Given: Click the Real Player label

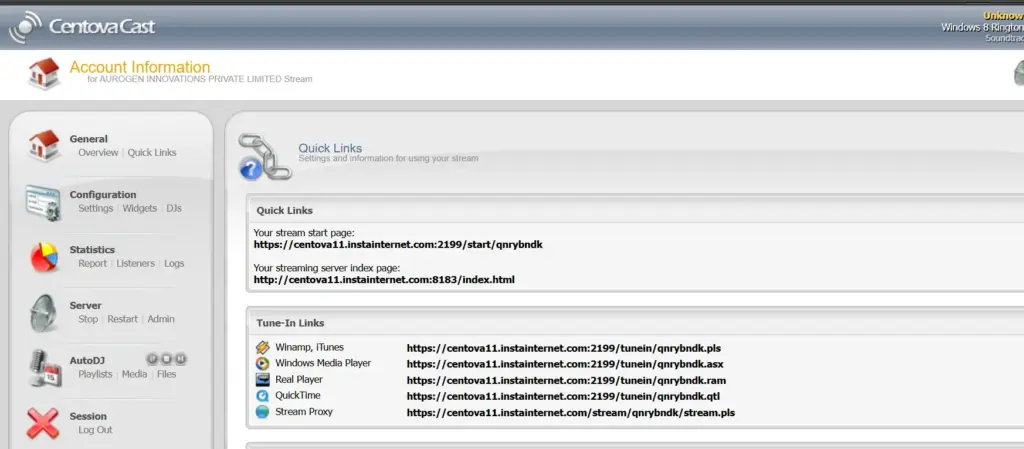Looking at the screenshot, I should 298,379.
